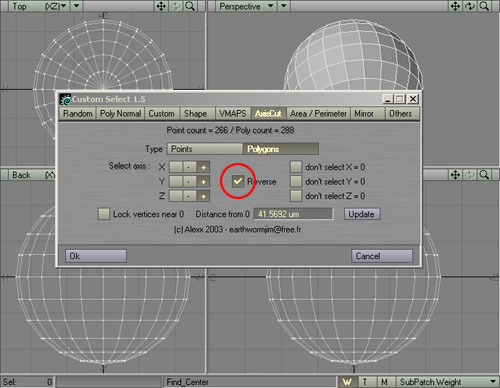500x388 pixels.
Task: Toggle Lock vertices near 0 checkbox
Action: 104,214
